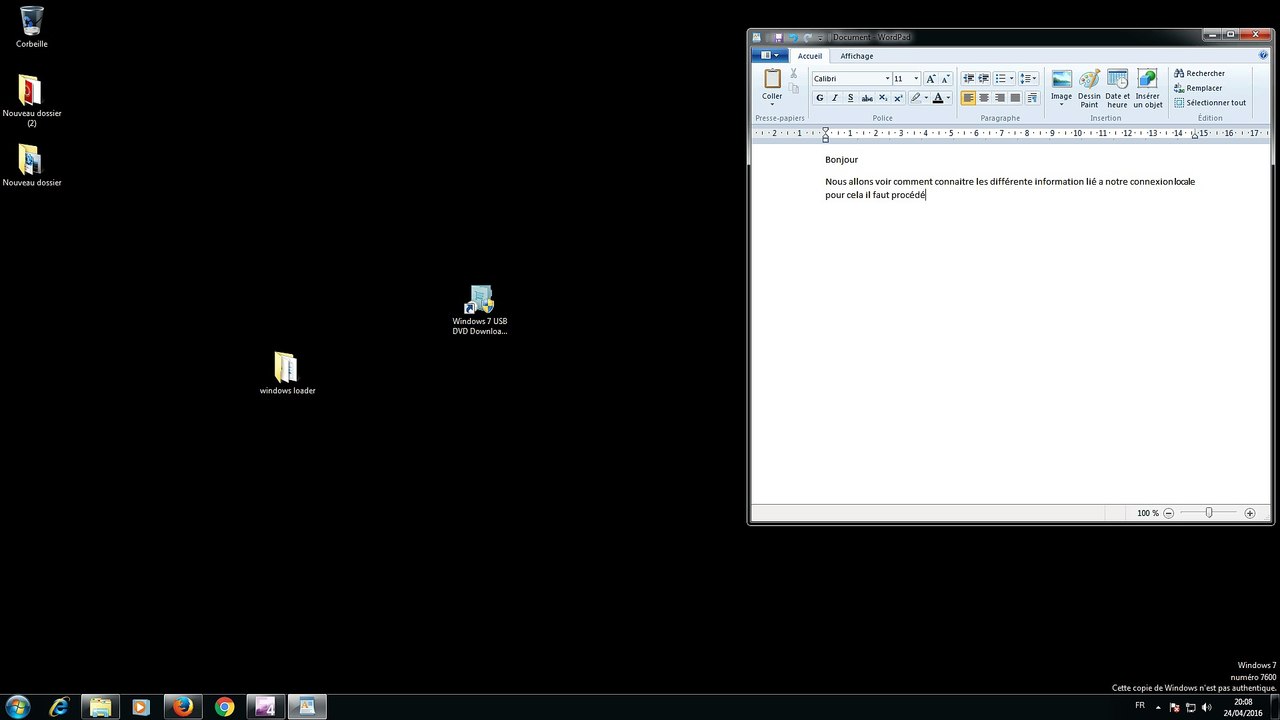Select the Corbeille recycle bin icon

coord(32,27)
